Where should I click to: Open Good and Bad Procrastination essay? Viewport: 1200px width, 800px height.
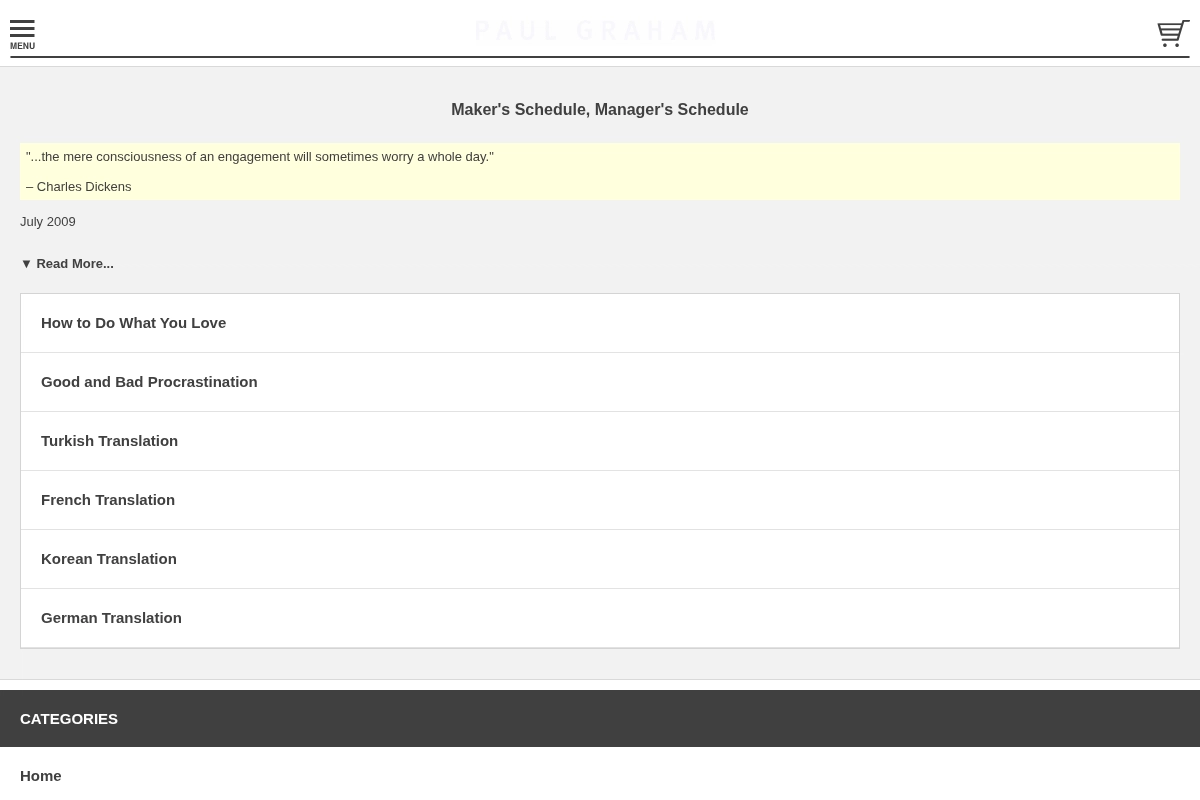coord(600,382)
